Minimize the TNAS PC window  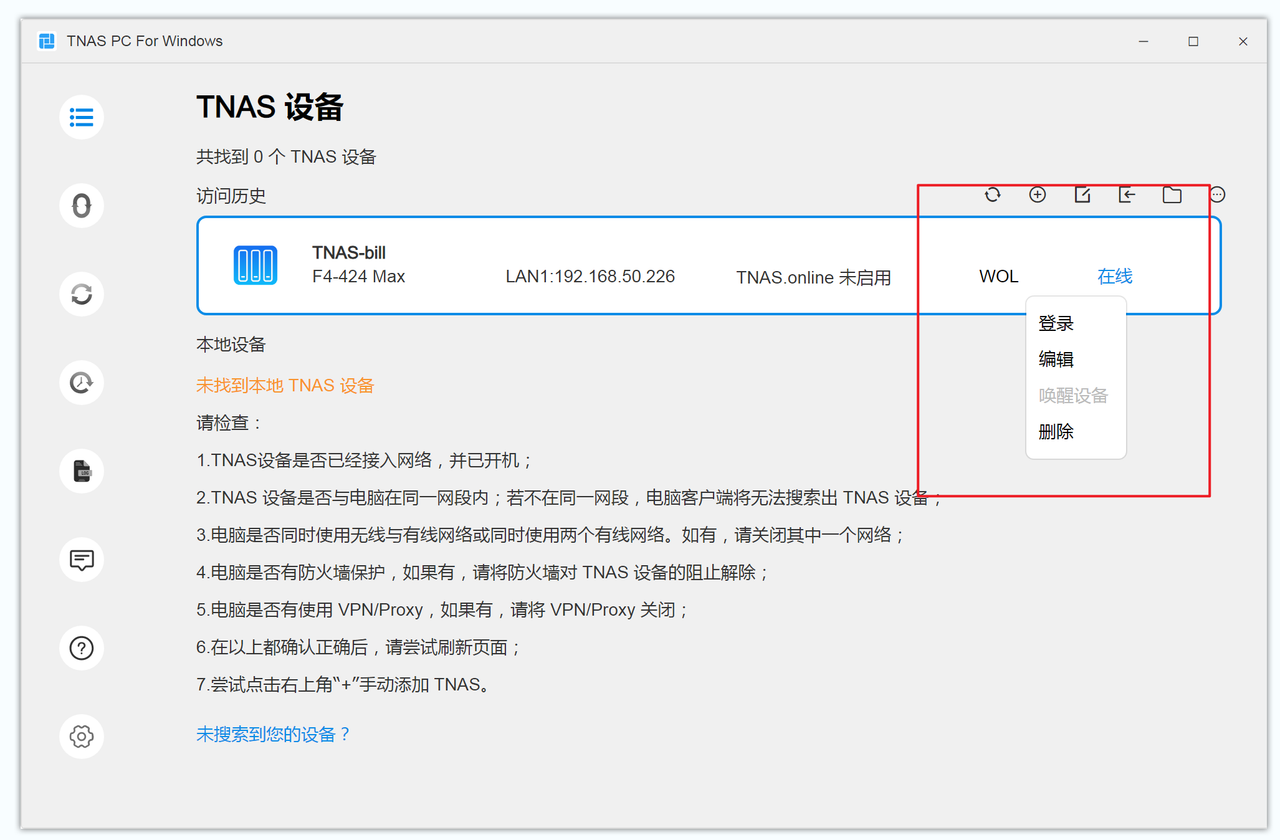(x=1143, y=41)
